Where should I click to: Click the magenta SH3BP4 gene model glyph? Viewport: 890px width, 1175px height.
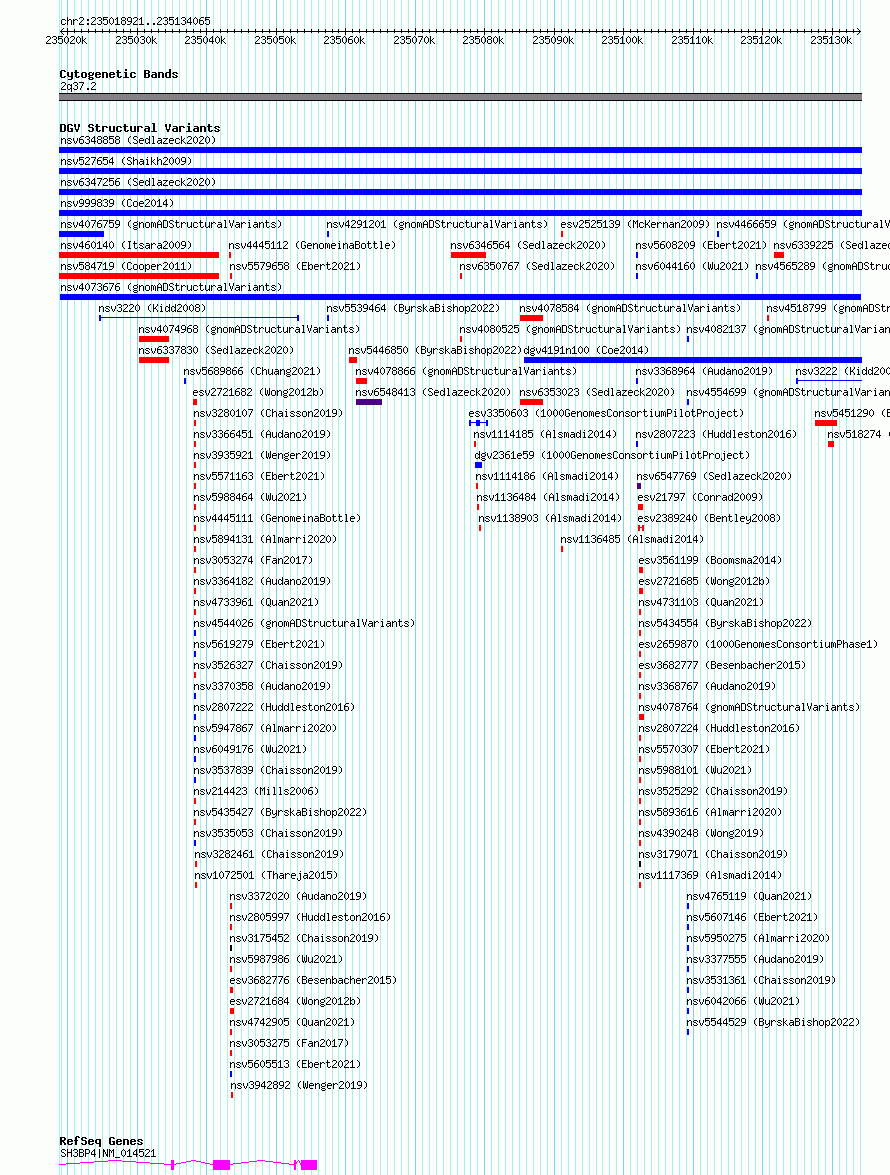(x=189, y=1165)
